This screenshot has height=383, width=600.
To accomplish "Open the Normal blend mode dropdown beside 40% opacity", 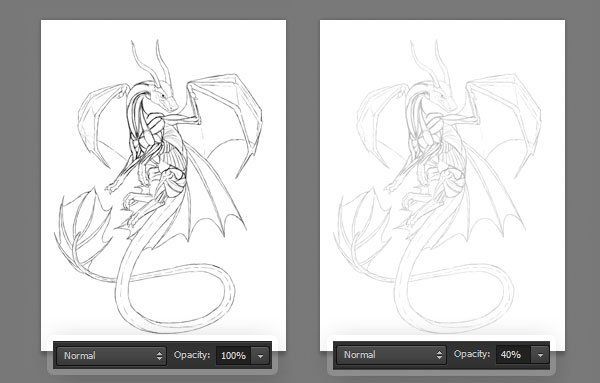I will (x=391, y=355).
